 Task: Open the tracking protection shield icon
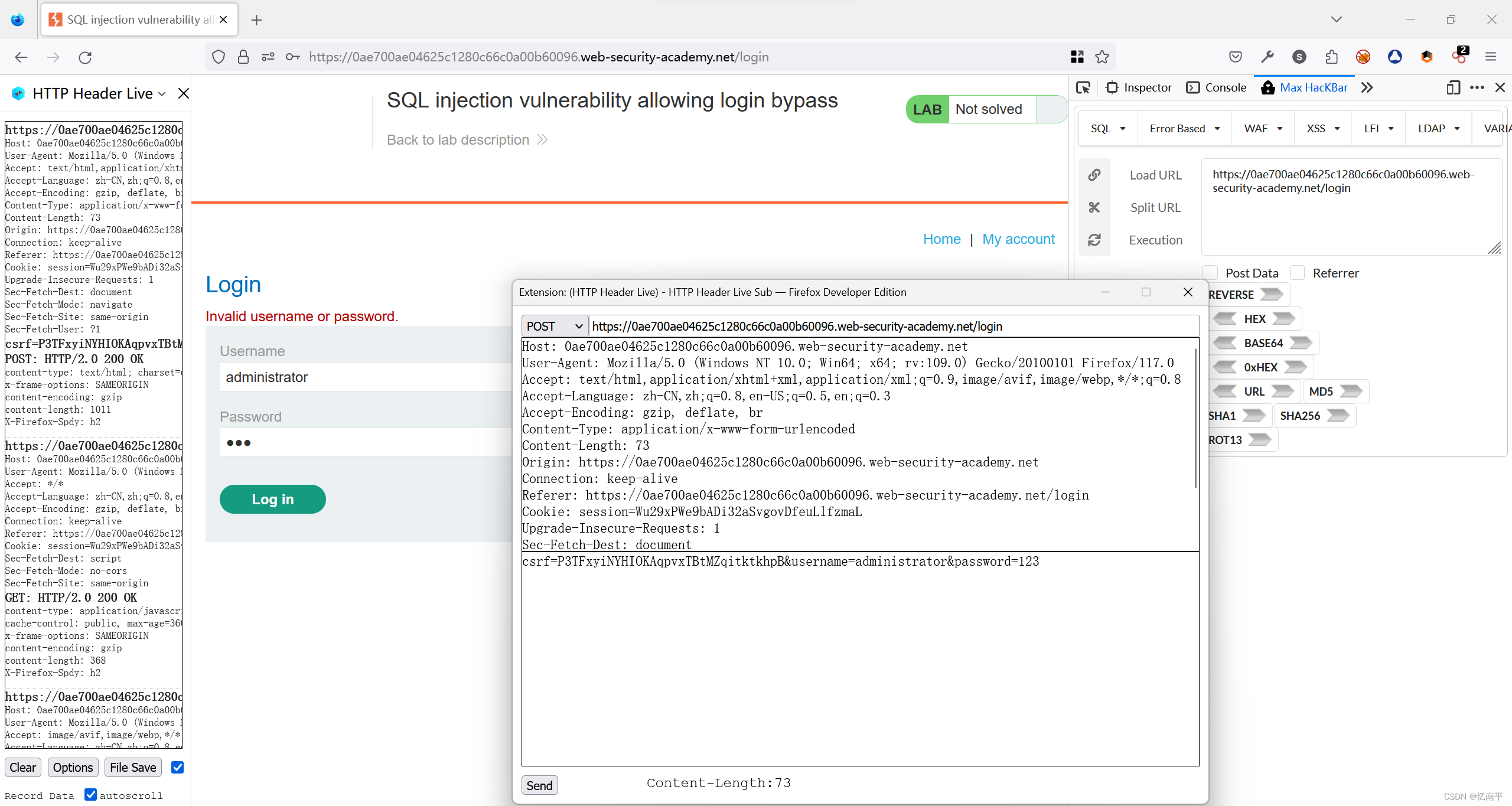click(x=219, y=57)
